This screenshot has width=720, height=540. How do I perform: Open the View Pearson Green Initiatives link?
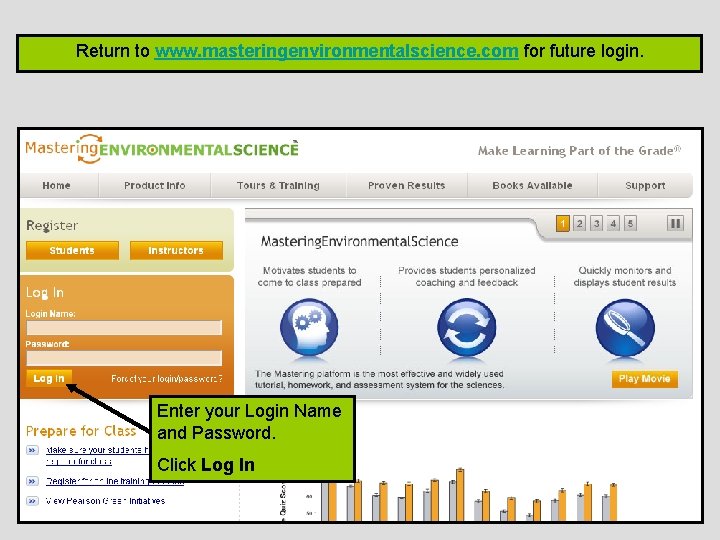click(x=105, y=501)
